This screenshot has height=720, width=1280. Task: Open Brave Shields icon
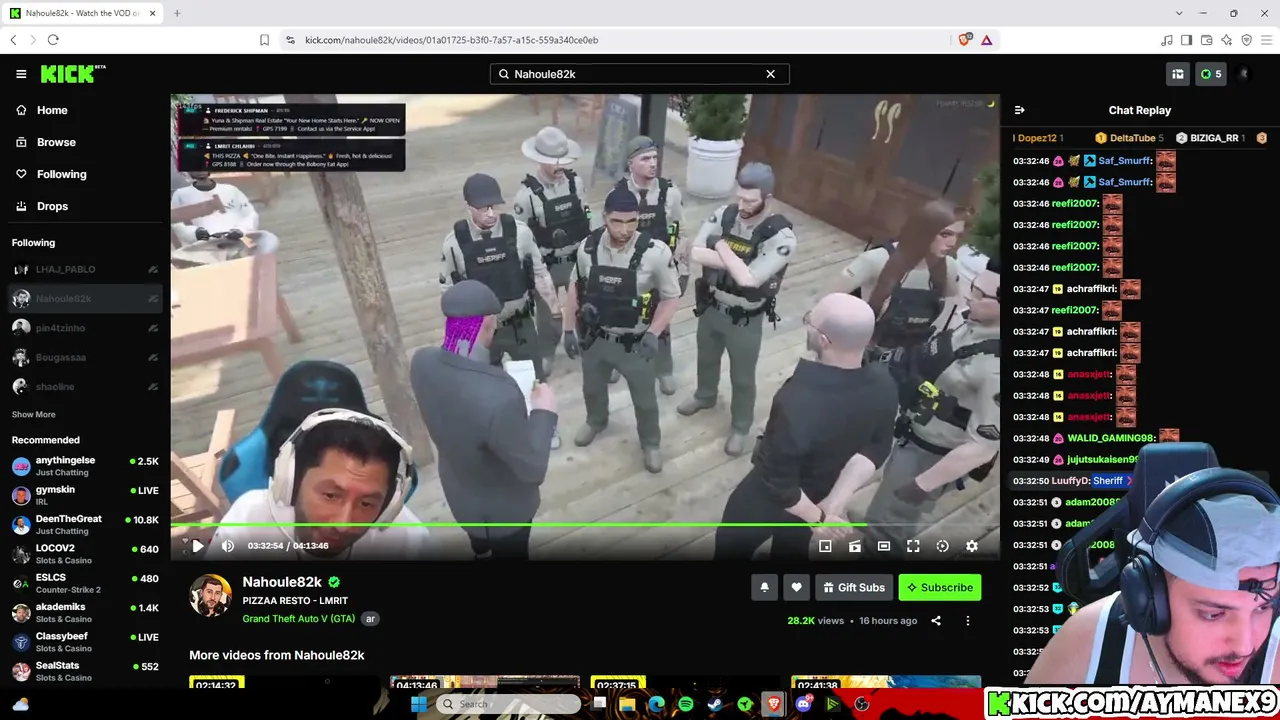(964, 40)
